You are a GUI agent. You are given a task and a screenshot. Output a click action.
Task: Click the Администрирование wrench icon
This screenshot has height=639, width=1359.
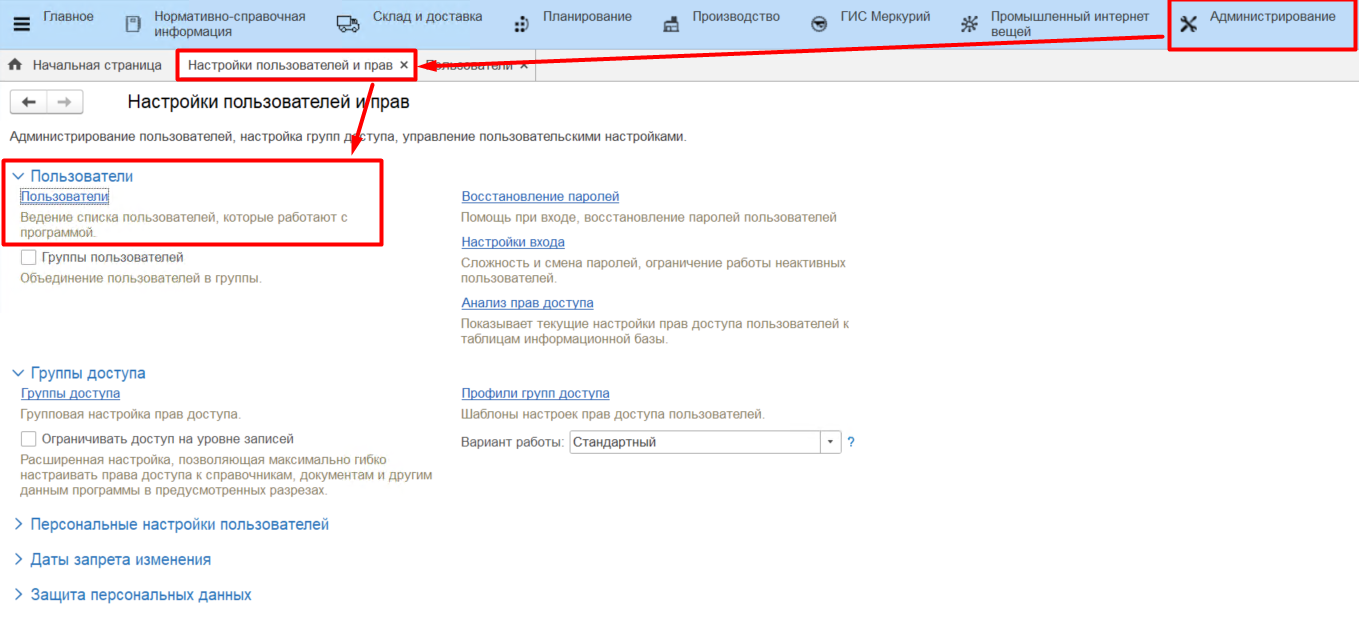pyautogui.click(x=1188, y=24)
